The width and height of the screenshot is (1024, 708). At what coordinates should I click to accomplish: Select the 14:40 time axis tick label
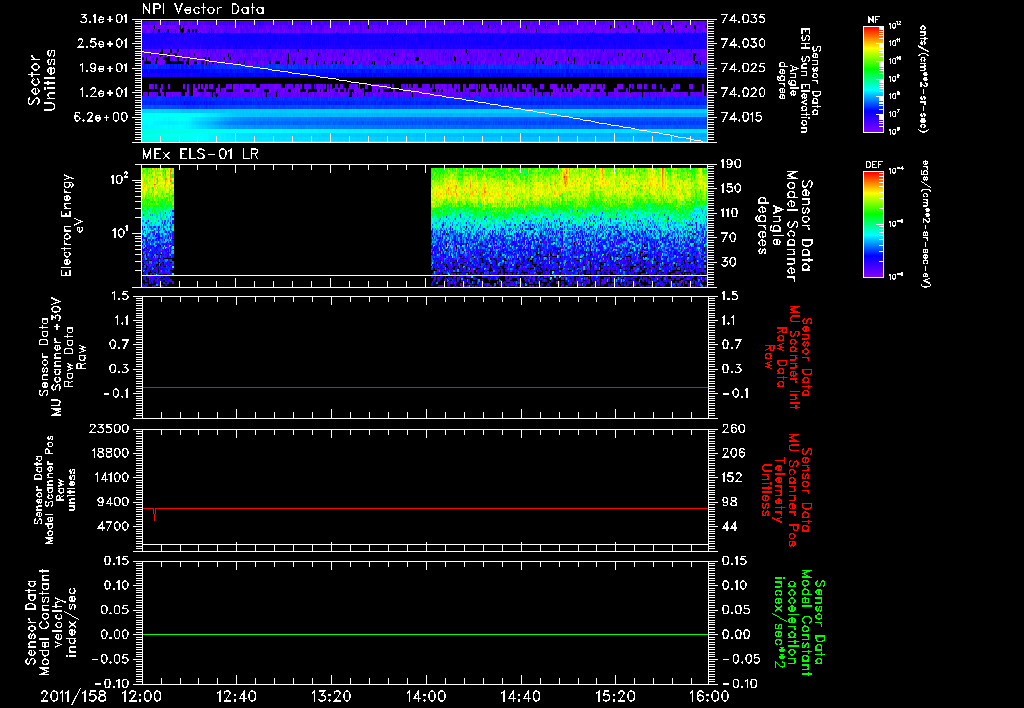coord(520,697)
